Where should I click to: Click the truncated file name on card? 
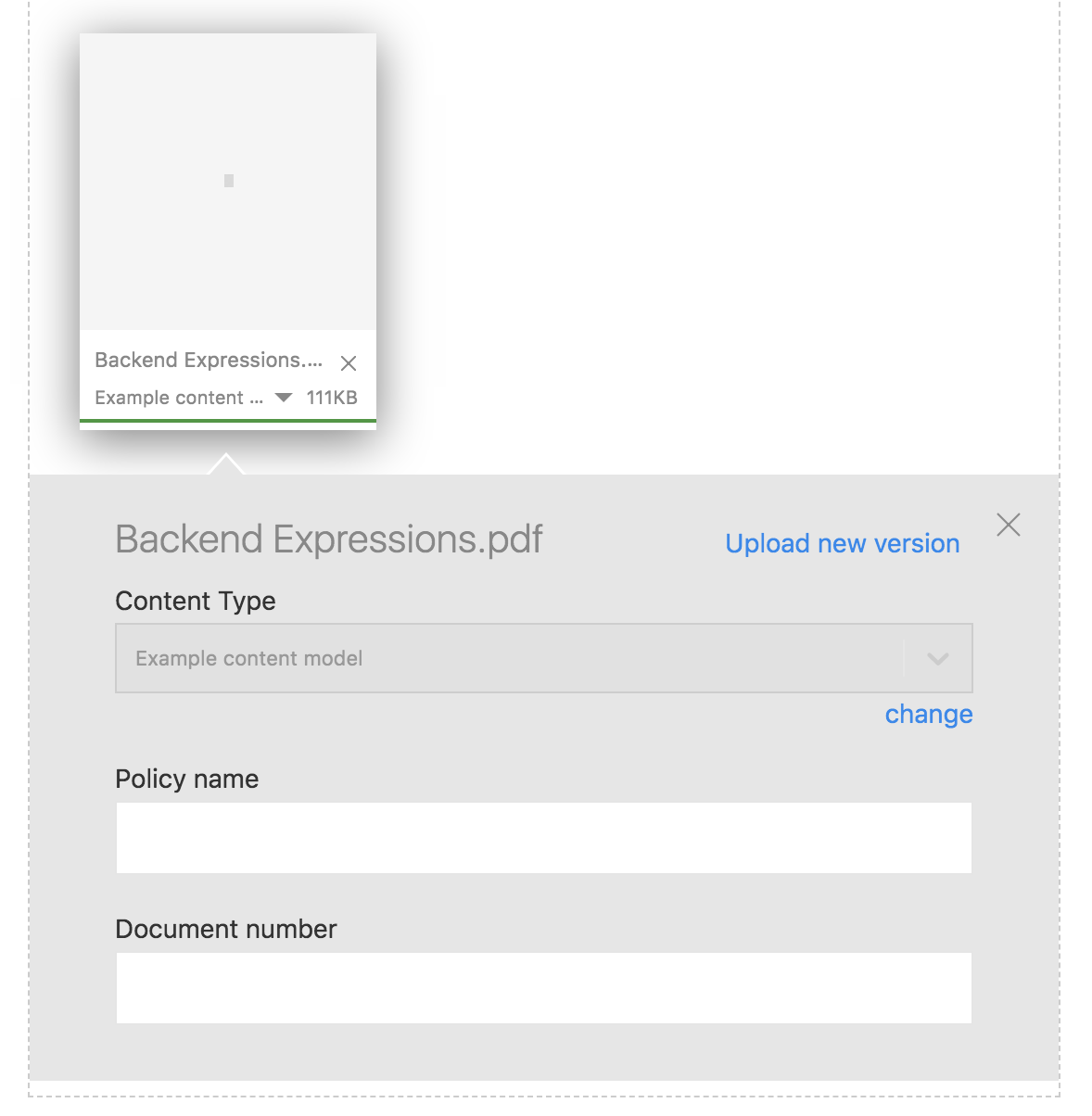point(209,360)
